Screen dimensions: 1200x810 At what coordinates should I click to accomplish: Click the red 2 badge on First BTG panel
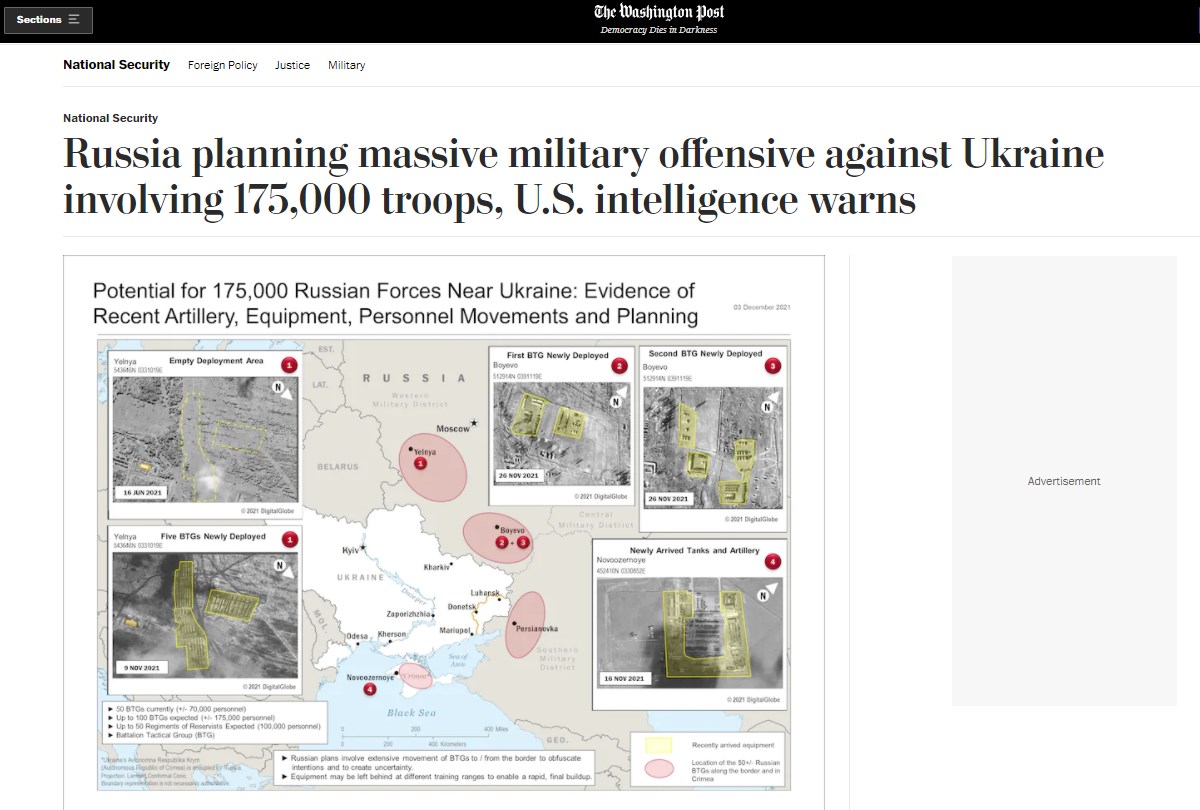pos(620,366)
